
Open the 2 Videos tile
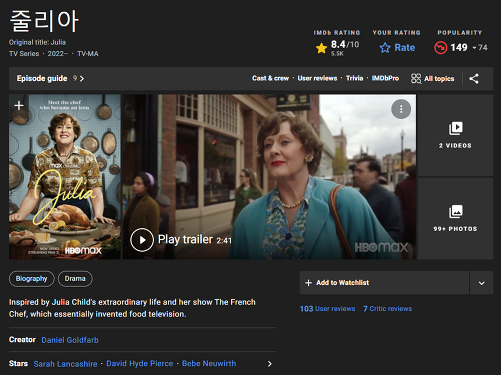click(455, 135)
